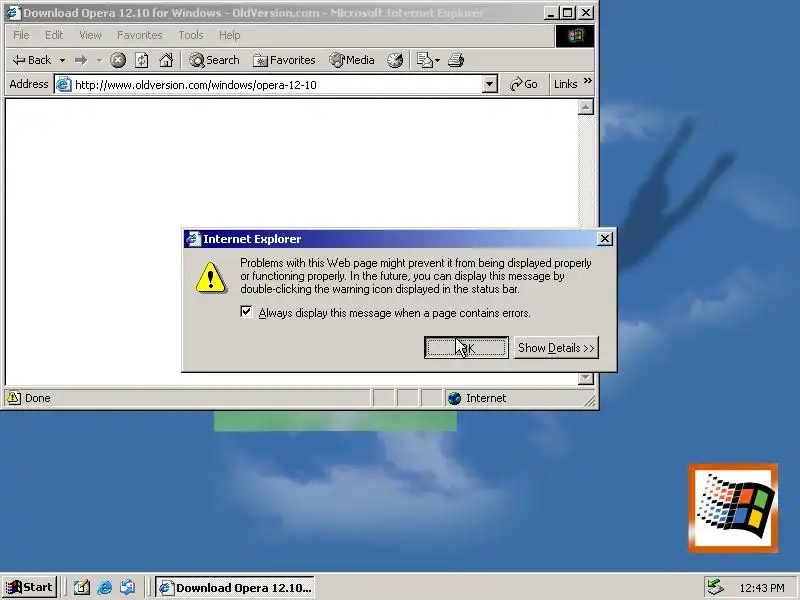Click the Windows logo desktop picture
This screenshot has height=600, width=800.
(x=733, y=508)
